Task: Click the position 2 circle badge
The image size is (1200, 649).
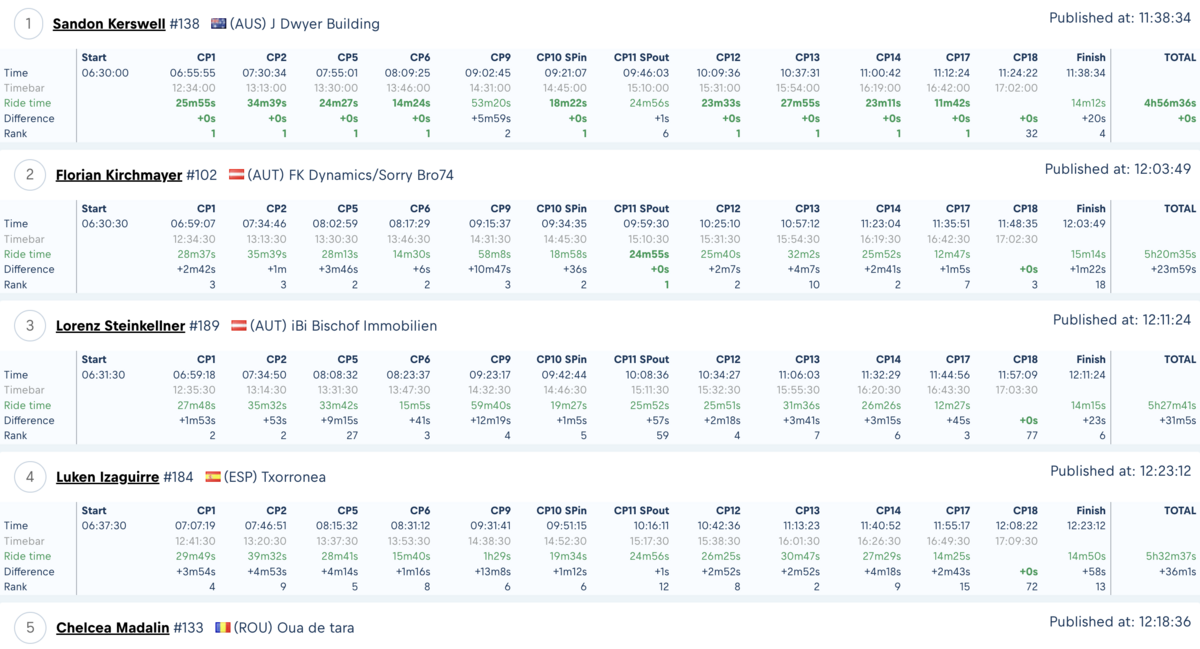Action: [x=29, y=175]
